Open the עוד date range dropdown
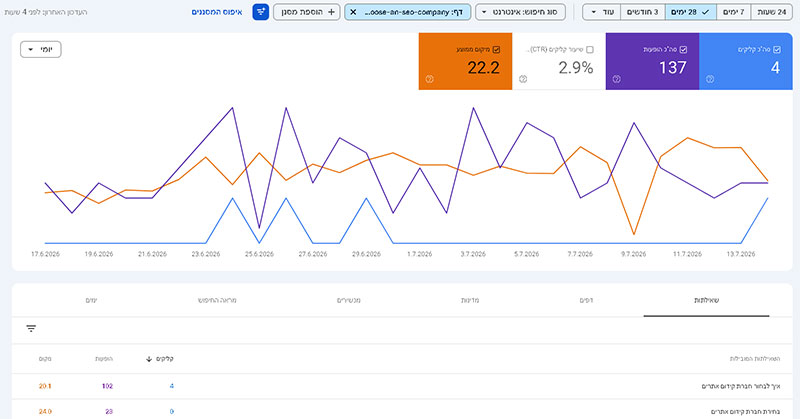The width and height of the screenshot is (800, 419). pyautogui.click(x=602, y=12)
